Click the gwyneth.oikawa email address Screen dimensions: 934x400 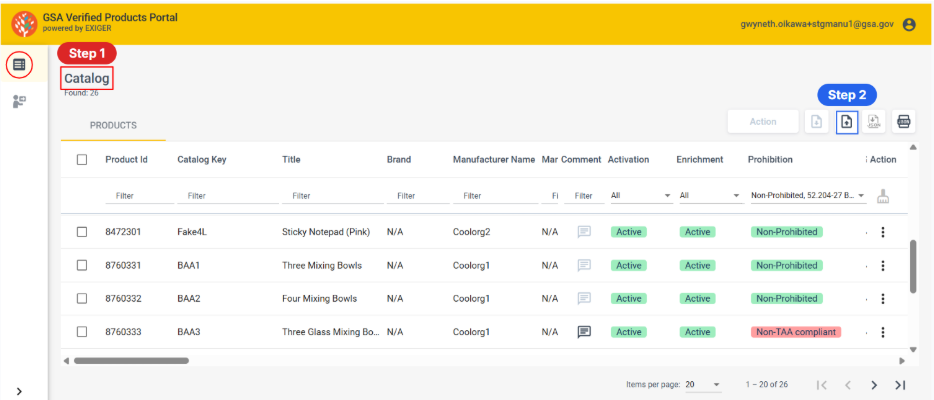tap(816, 24)
